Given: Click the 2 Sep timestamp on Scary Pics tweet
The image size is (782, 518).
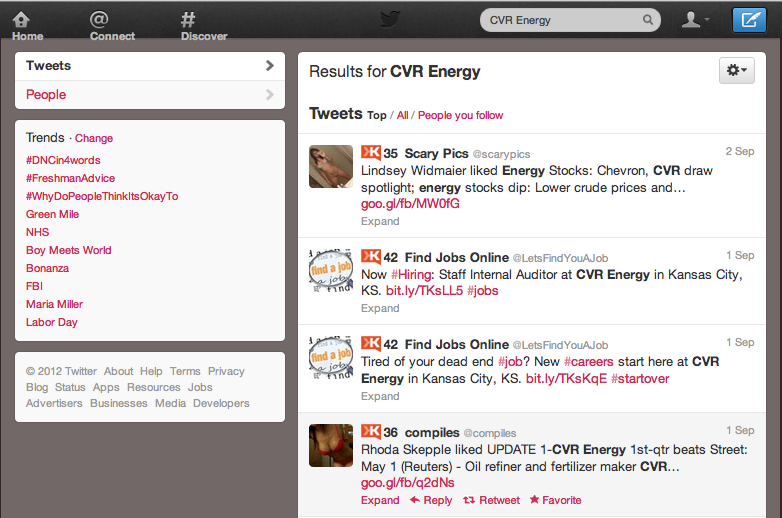Looking at the screenshot, I should (740, 152).
